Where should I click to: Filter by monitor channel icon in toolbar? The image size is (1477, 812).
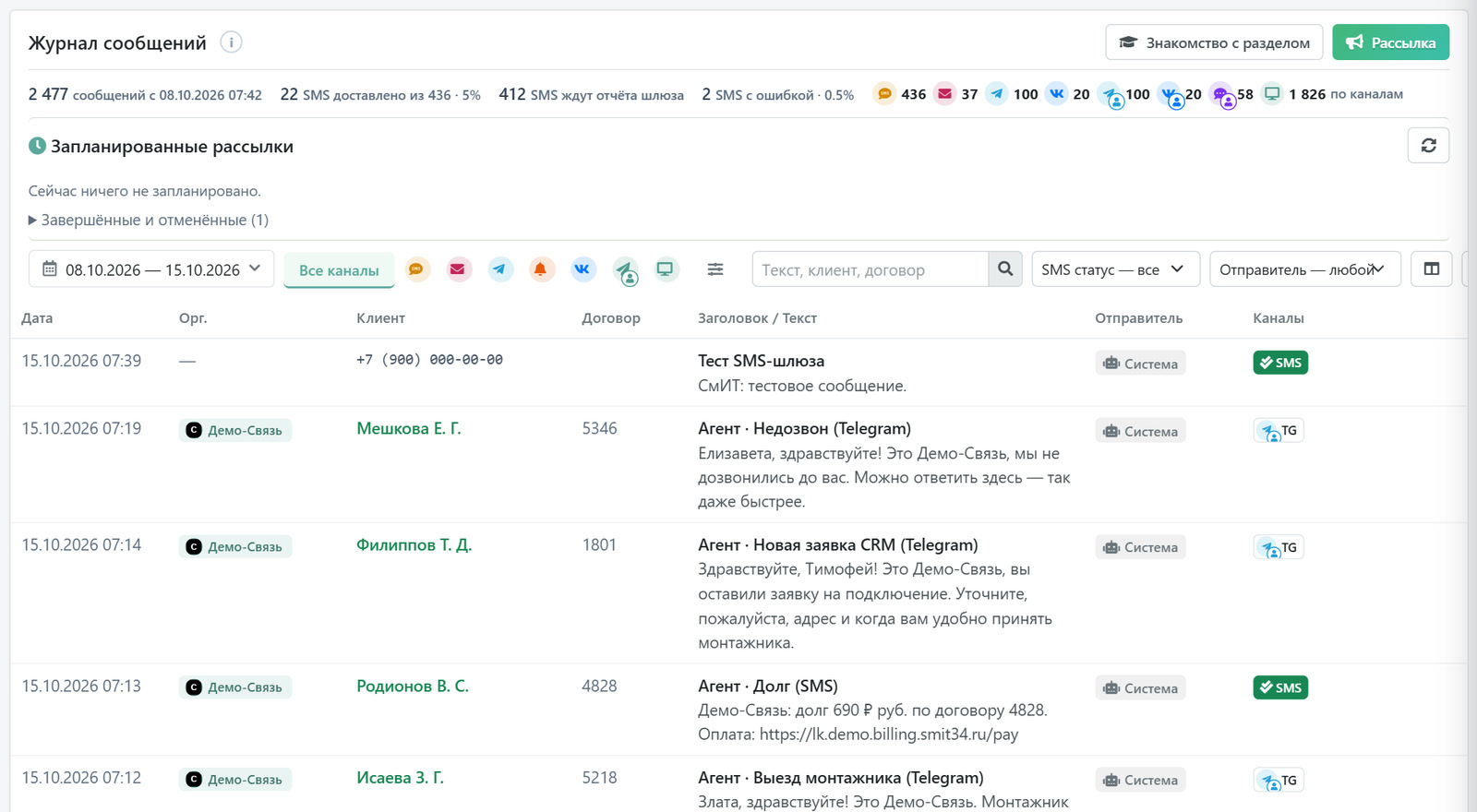click(666, 269)
